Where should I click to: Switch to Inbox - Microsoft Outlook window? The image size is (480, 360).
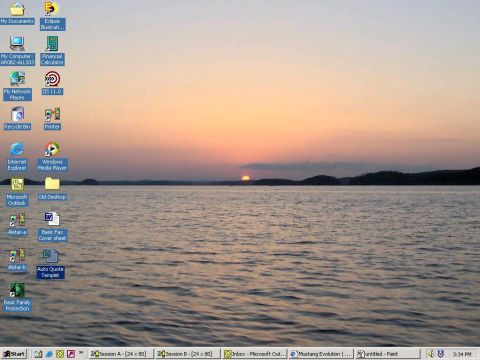pyautogui.click(x=254, y=354)
